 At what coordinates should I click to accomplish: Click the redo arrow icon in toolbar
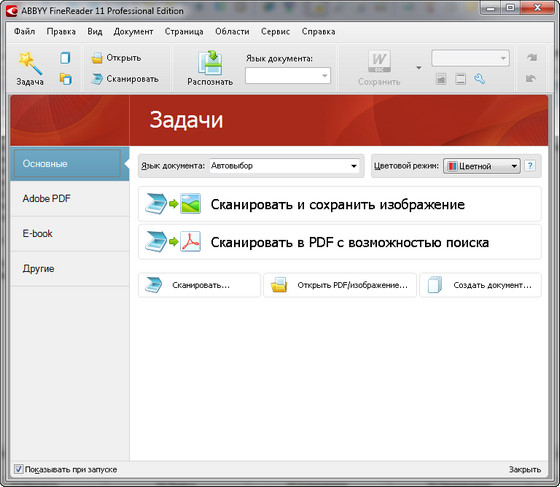tap(532, 57)
